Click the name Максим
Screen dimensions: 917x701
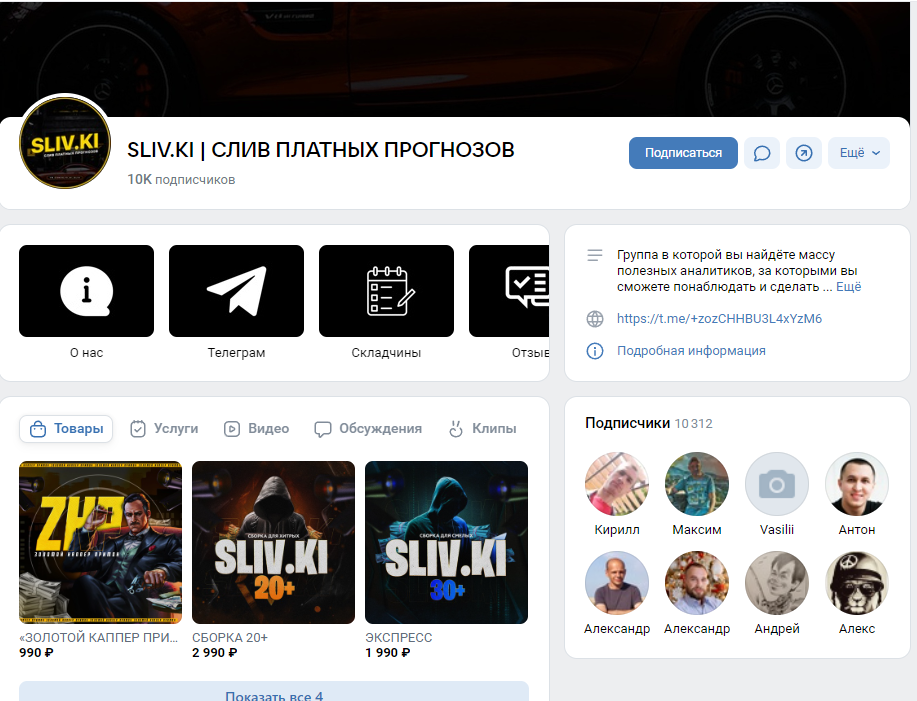coord(697,530)
